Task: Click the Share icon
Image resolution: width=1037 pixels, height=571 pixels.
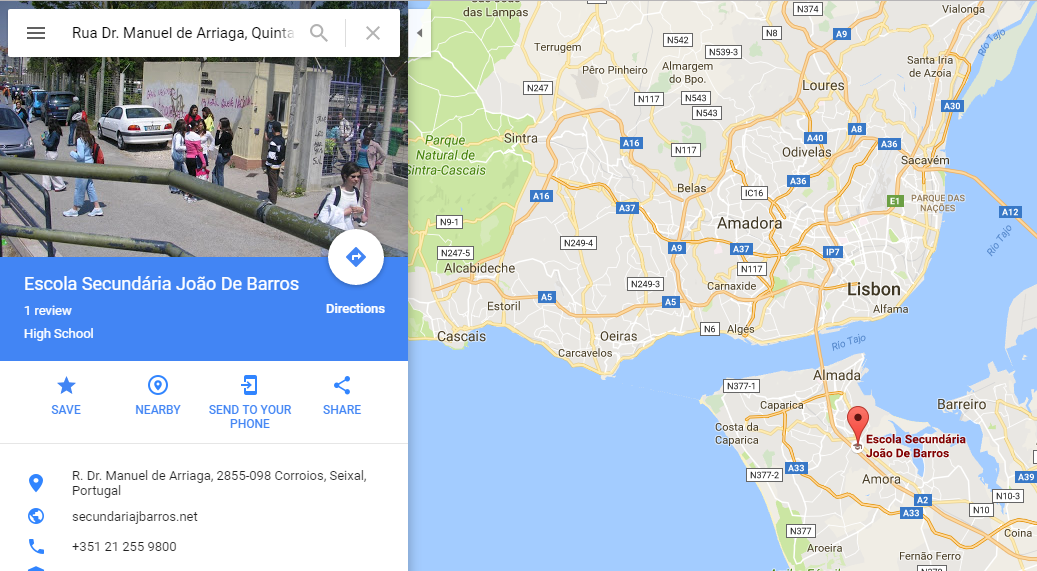Action: [342, 385]
